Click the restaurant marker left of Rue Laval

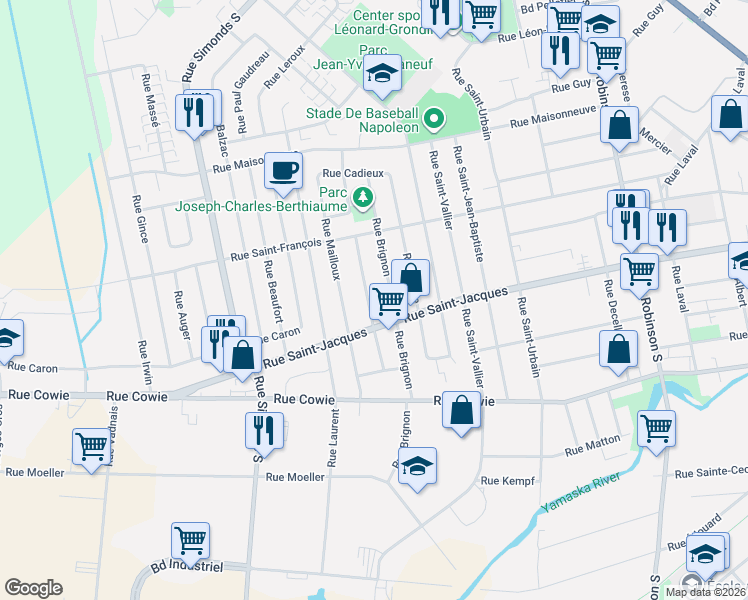coord(667,228)
